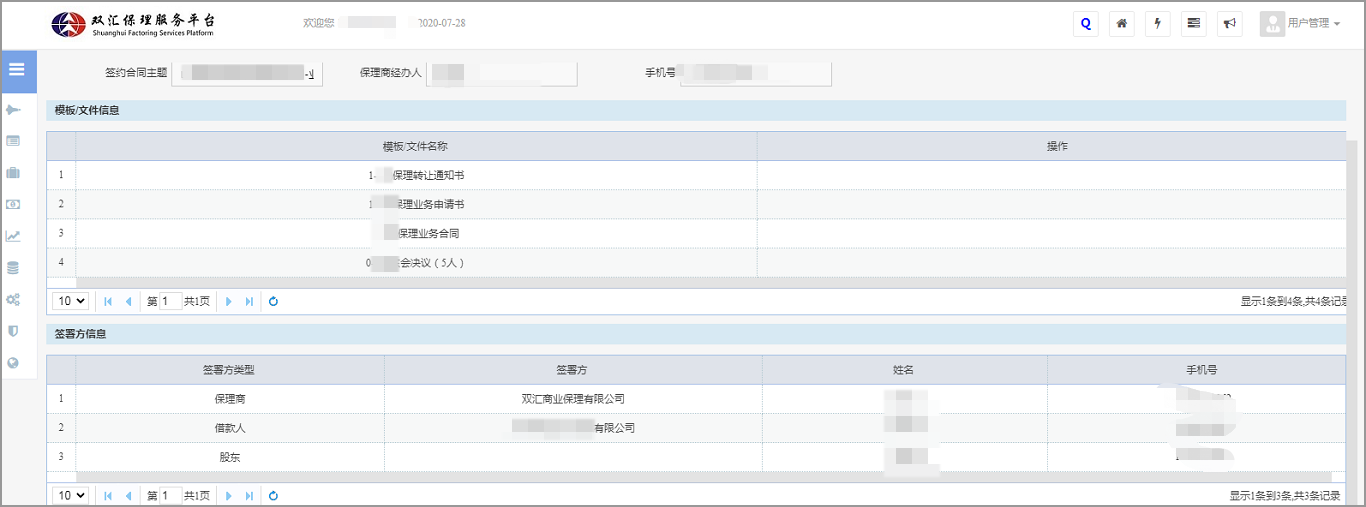Go to first page in template table
The height and width of the screenshot is (507, 1366).
[x=108, y=301]
